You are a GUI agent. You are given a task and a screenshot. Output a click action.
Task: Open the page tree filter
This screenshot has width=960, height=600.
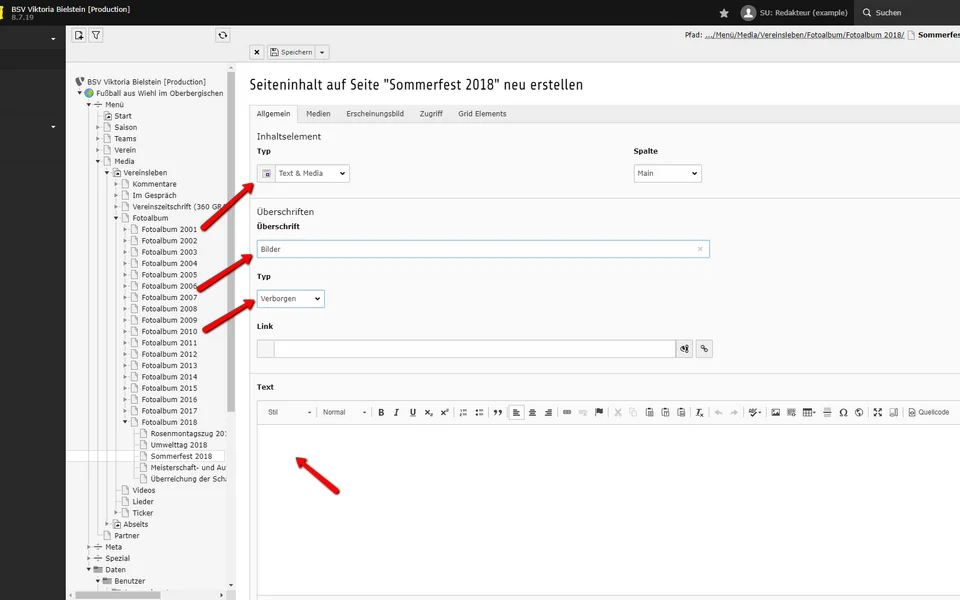[x=96, y=35]
